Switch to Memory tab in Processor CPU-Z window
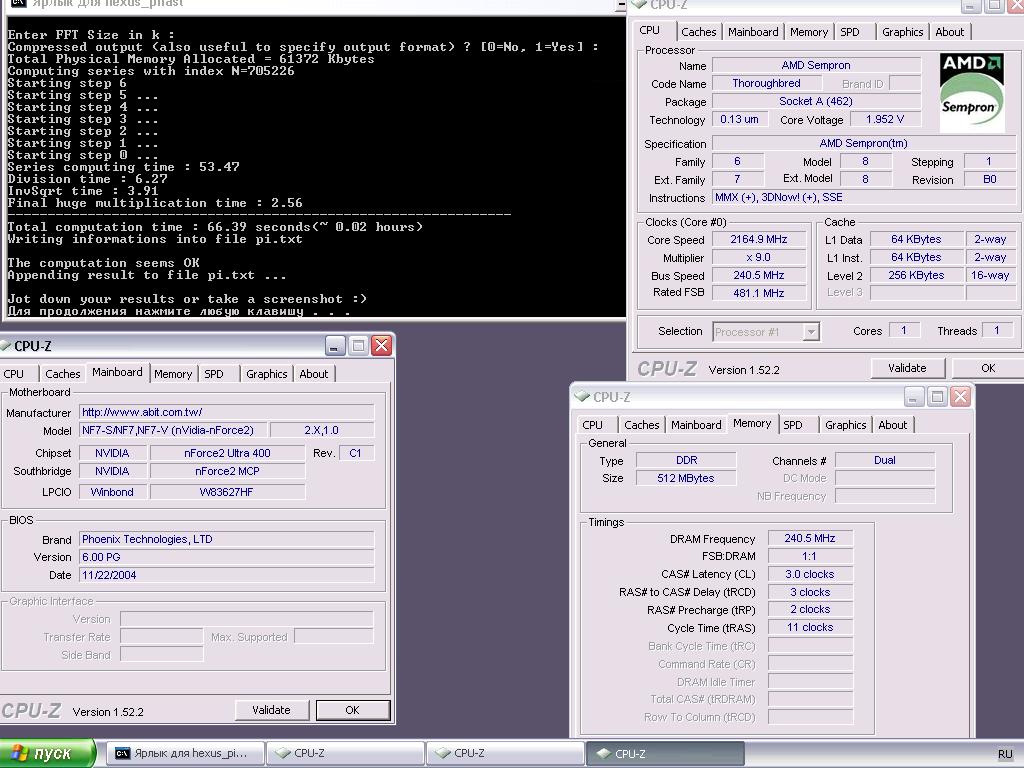The height and width of the screenshot is (768, 1024). (x=808, y=32)
